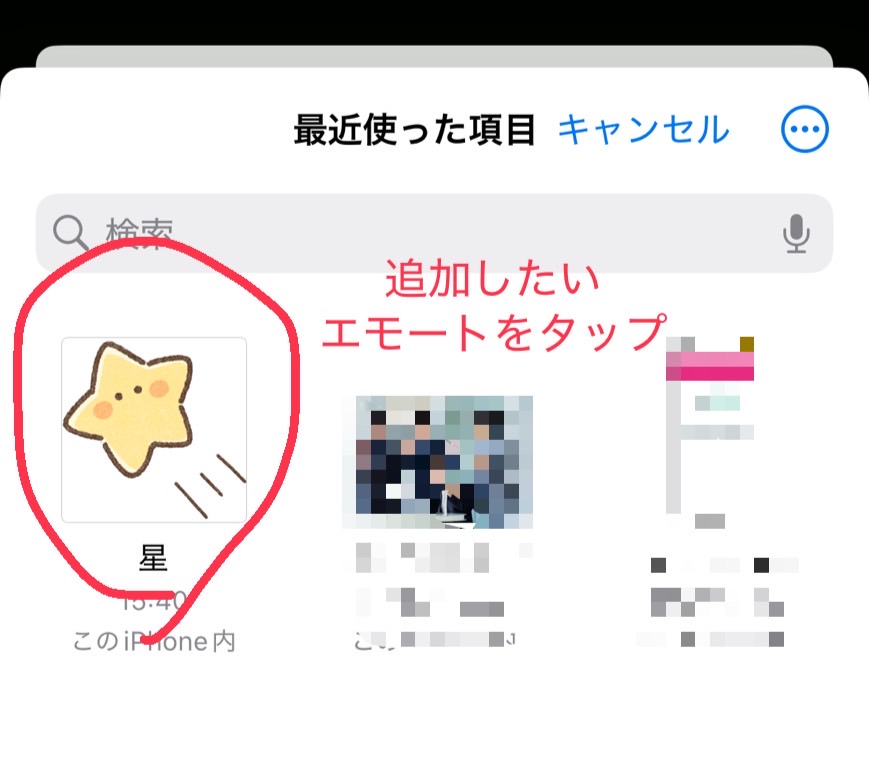Tap the 星 file name label

154,558
